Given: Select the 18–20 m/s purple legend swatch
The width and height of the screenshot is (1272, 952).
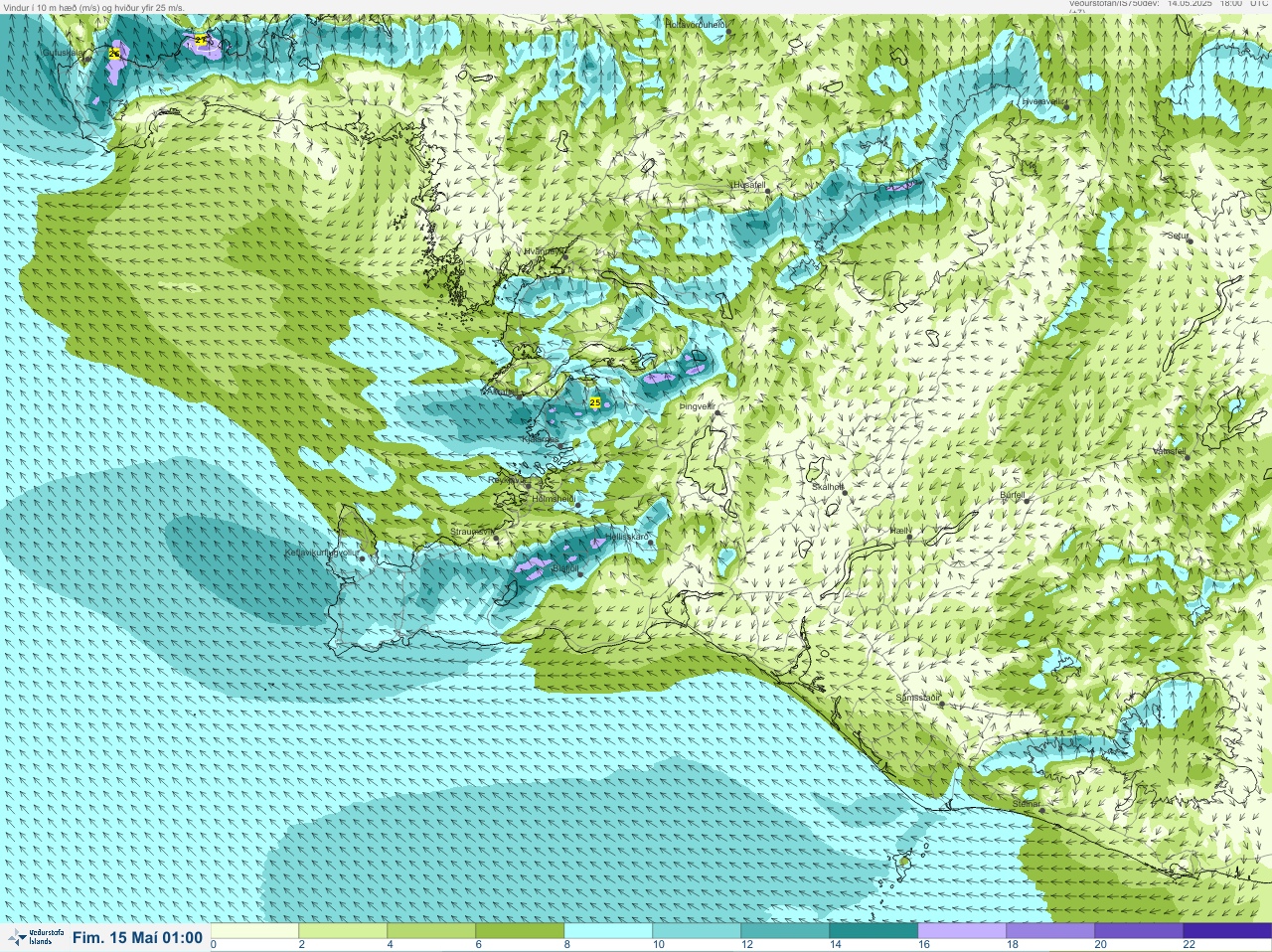Looking at the screenshot, I should click(1050, 931).
